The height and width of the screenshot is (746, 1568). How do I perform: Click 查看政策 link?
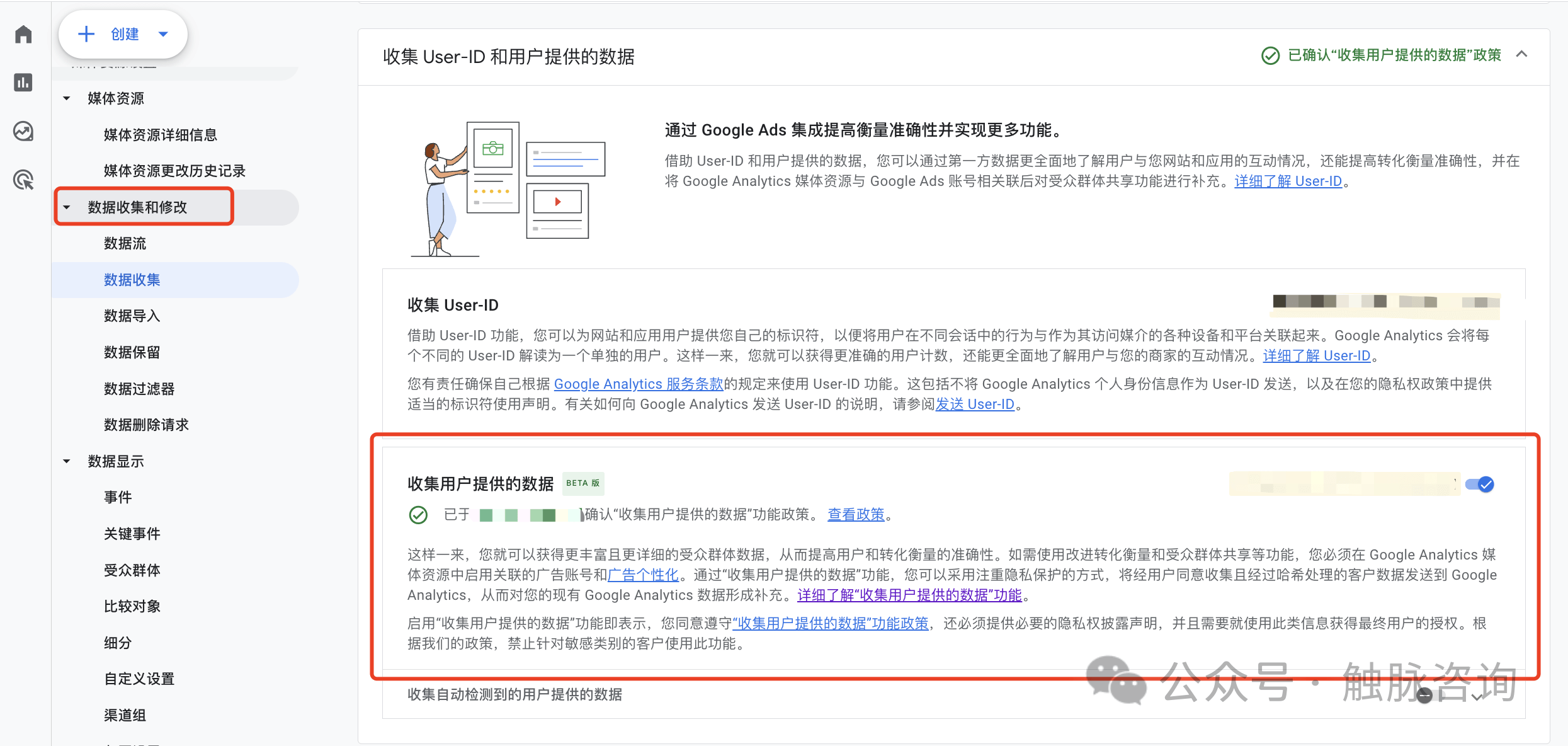coord(856,515)
